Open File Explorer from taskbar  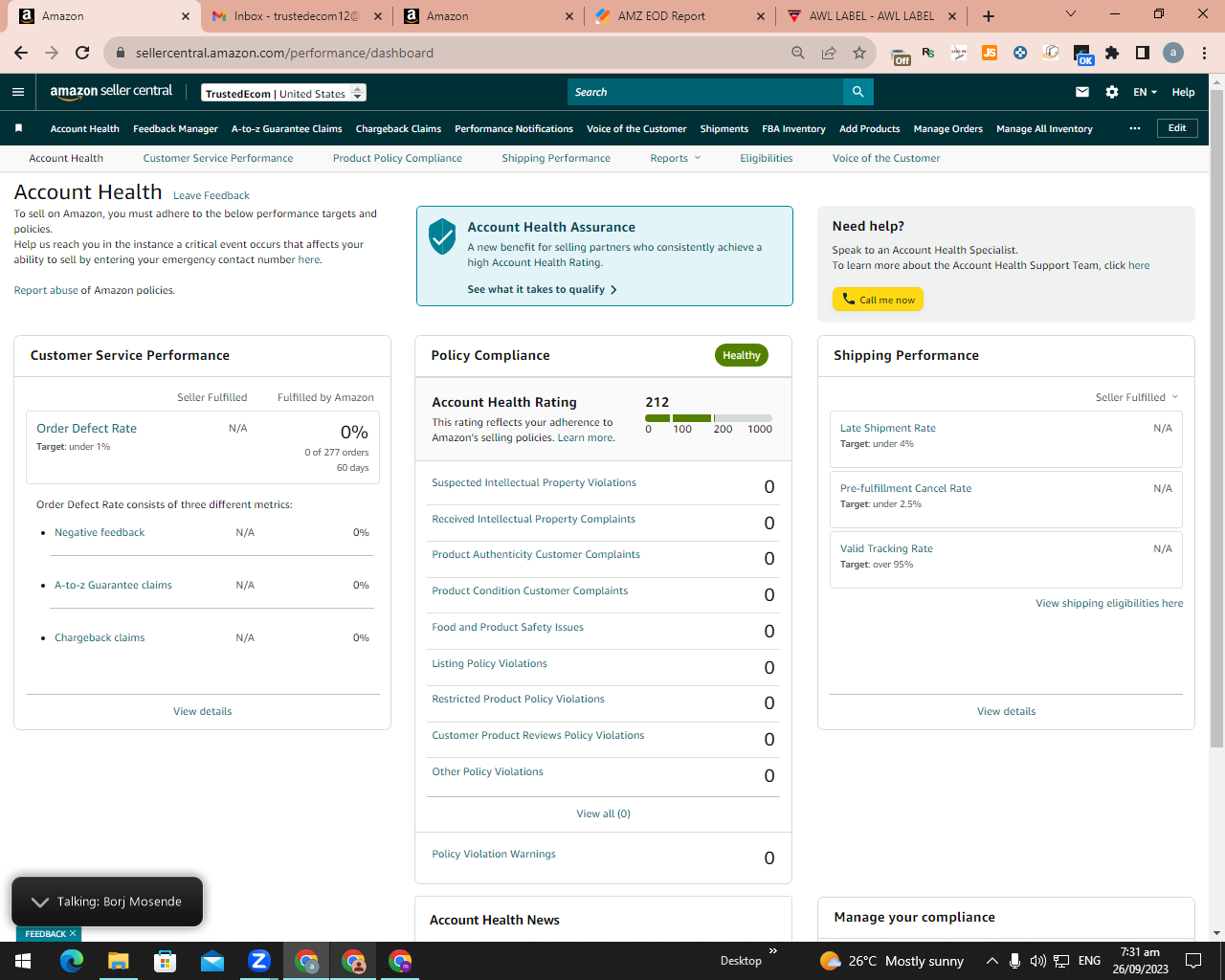click(x=119, y=961)
